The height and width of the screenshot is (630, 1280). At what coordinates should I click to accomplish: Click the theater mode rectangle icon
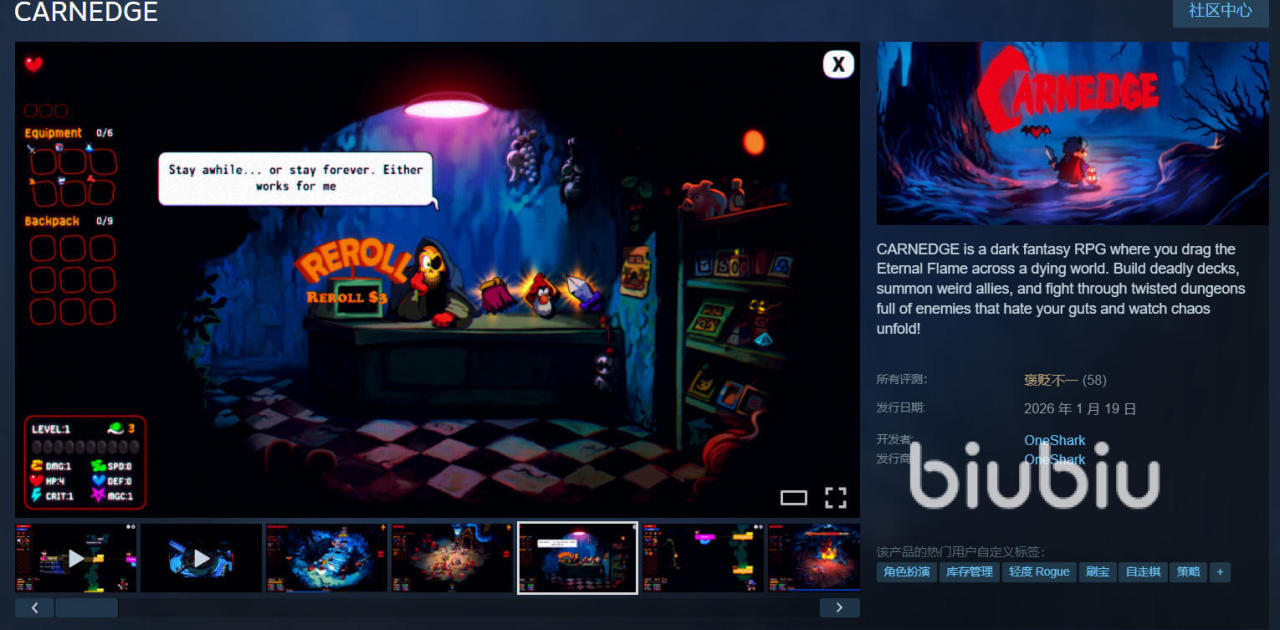click(x=793, y=498)
